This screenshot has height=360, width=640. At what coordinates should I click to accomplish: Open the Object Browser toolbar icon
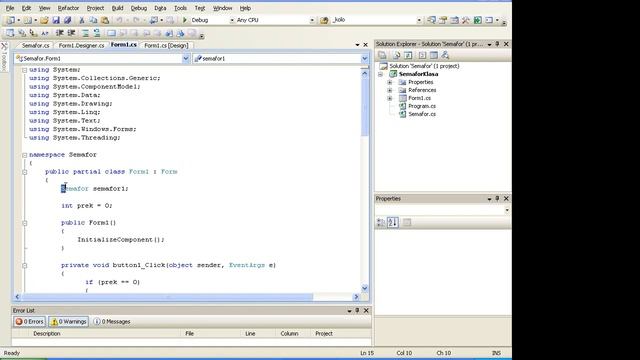coord(454,20)
